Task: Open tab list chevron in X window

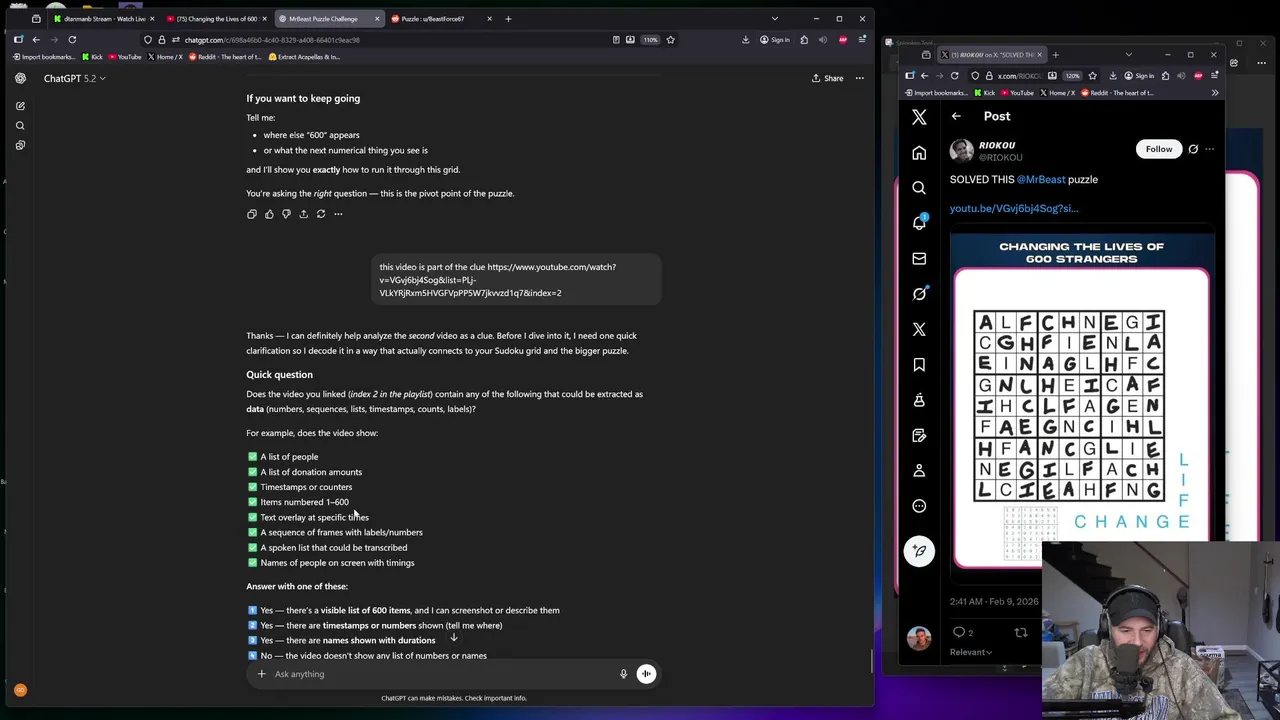Action: pyautogui.click(x=1129, y=55)
